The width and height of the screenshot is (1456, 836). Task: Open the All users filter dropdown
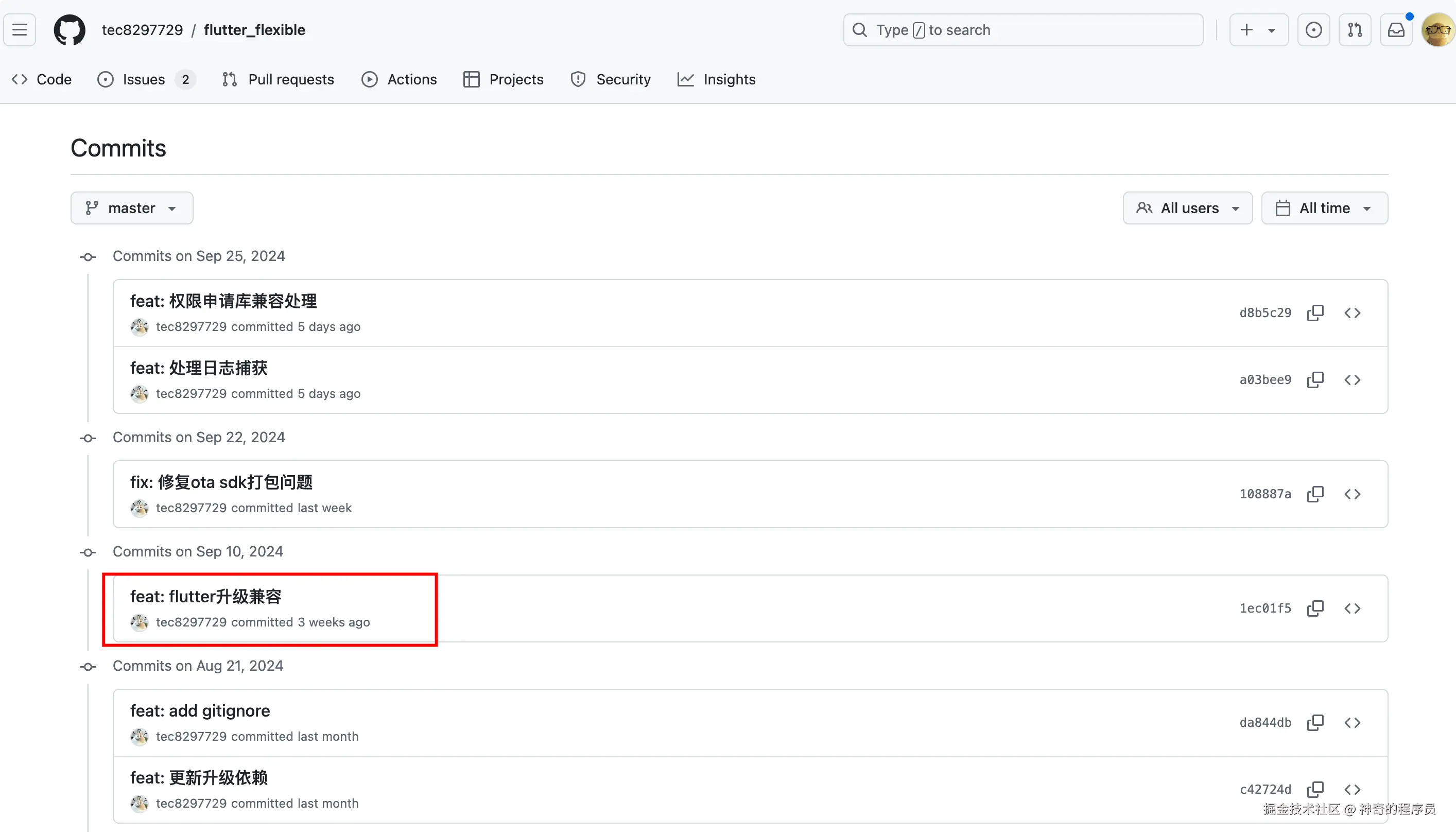click(x=1187, y=208)
